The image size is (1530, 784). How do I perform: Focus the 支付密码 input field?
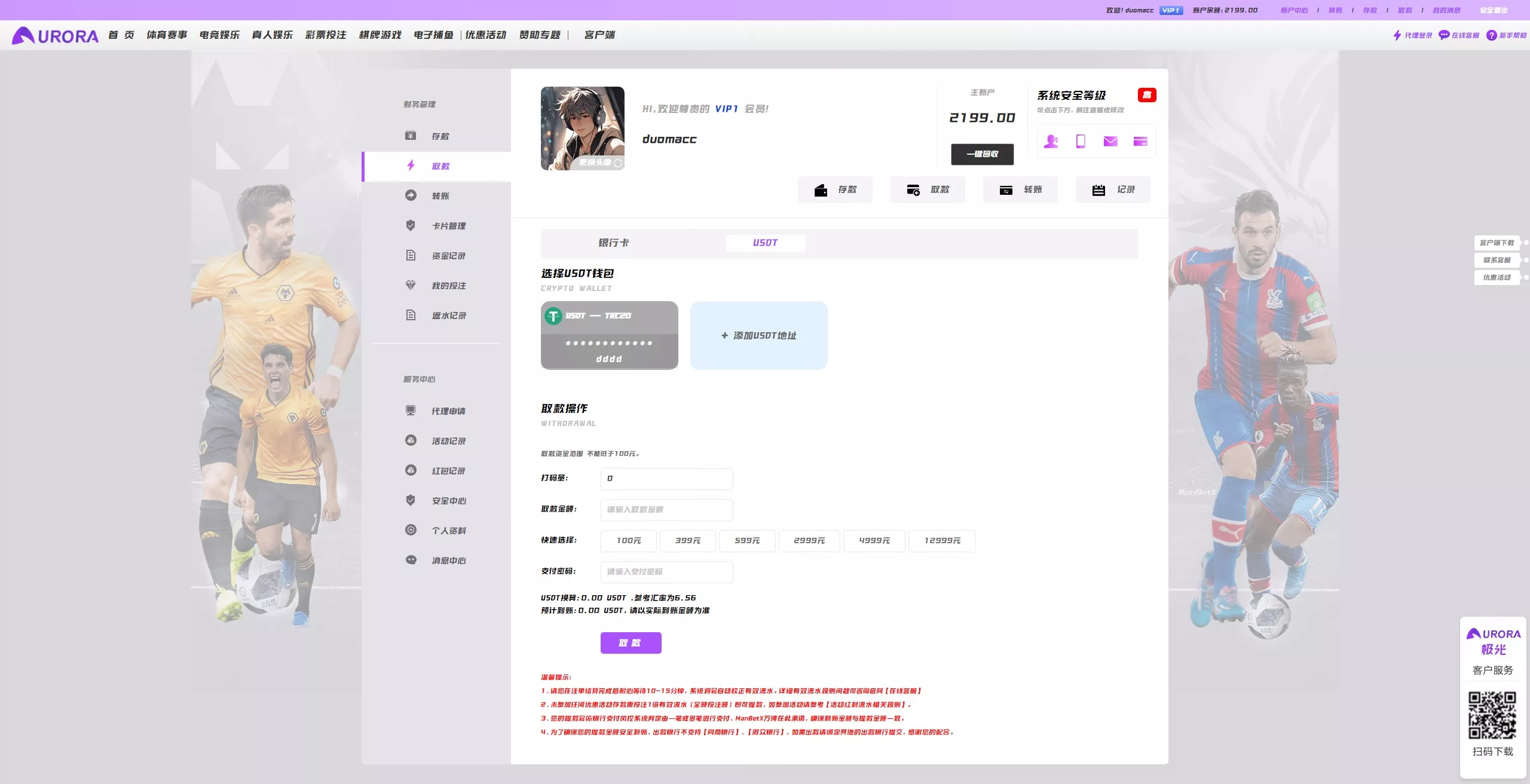(667, 572)
